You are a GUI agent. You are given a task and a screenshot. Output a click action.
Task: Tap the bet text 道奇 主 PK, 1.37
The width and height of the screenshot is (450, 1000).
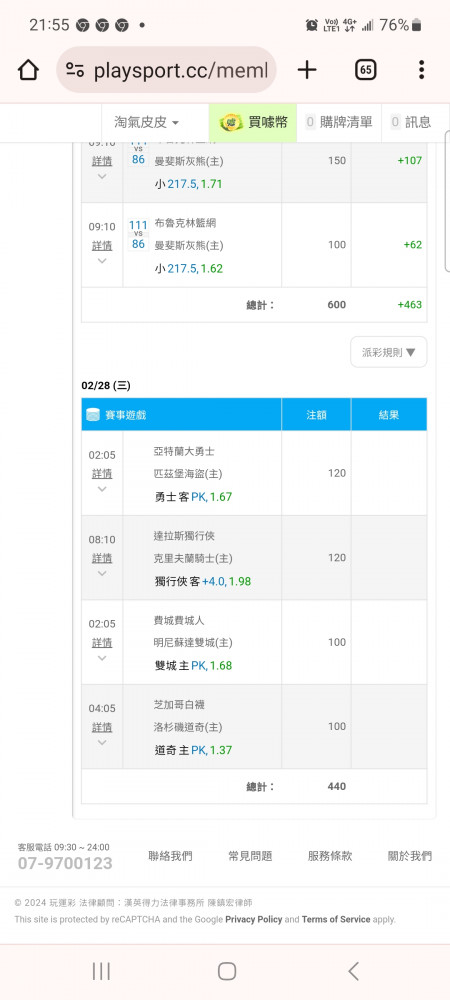point(194,751)
